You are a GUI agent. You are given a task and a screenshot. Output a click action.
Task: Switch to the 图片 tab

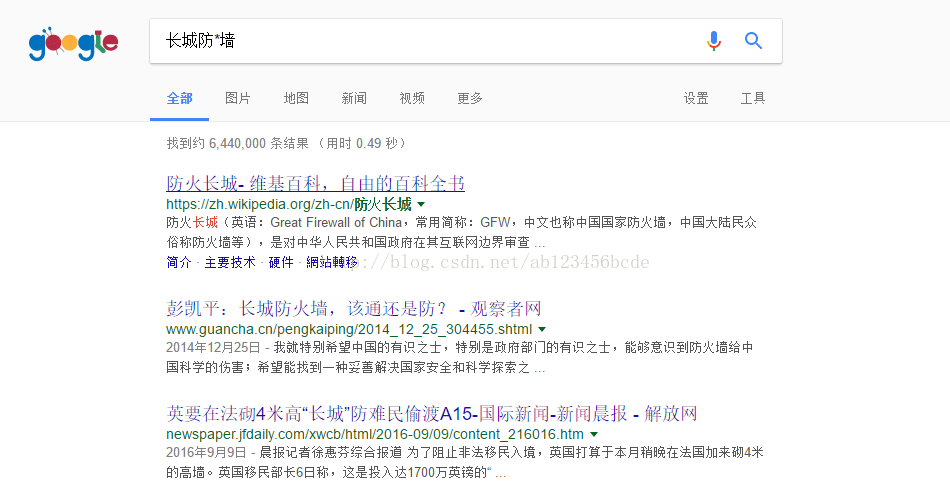click(238, 99)
